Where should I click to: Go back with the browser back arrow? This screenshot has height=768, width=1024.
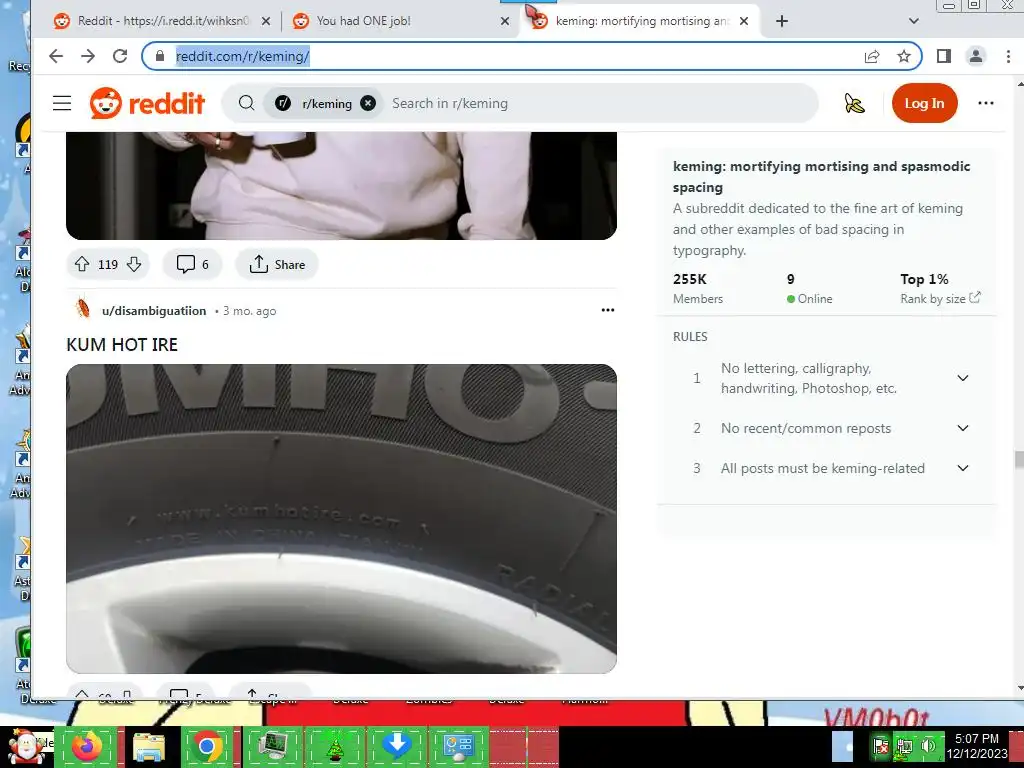pos(56,56)
